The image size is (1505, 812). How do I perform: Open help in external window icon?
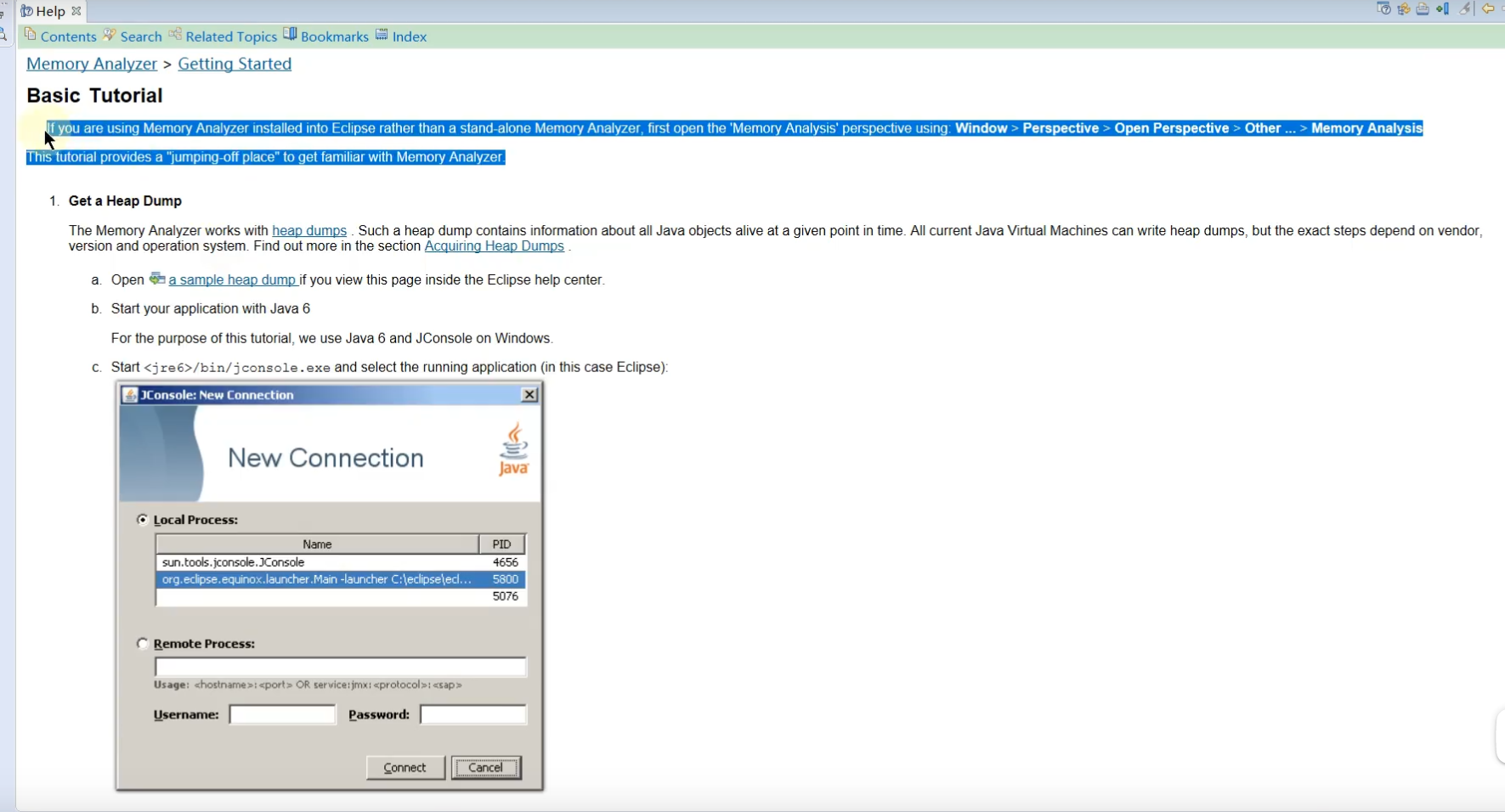1383,9
